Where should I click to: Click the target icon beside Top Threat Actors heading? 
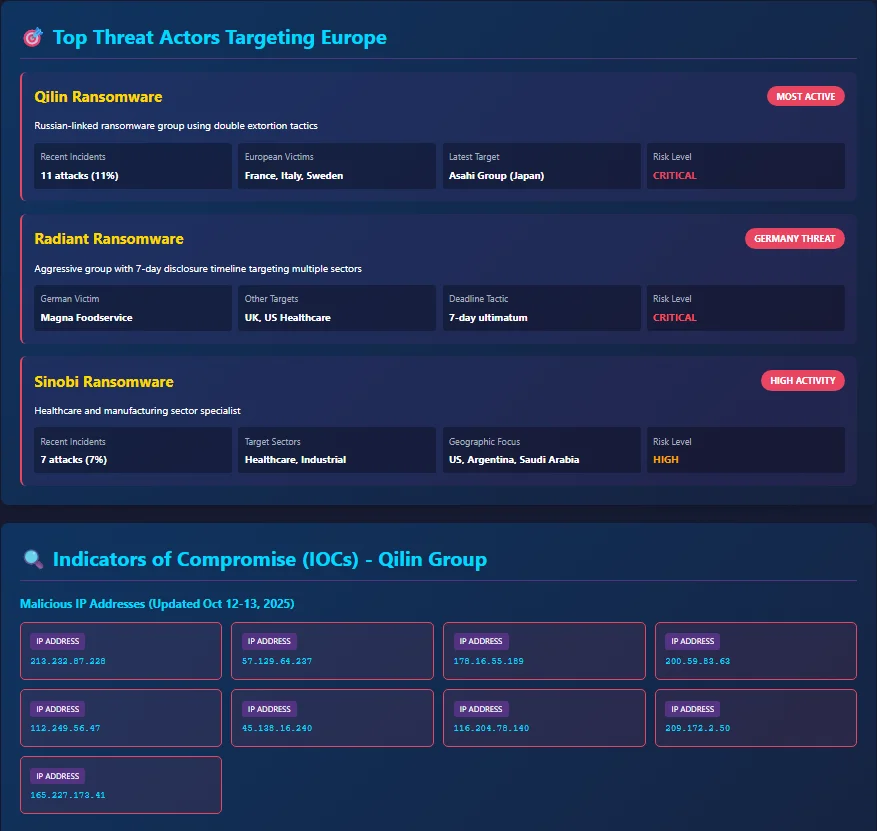click(x=33, y=37)
